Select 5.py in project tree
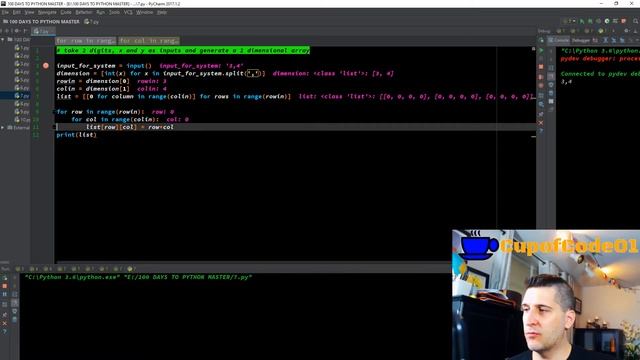The height and width of the screenshot is (360, 640). (x=22, y=80)
